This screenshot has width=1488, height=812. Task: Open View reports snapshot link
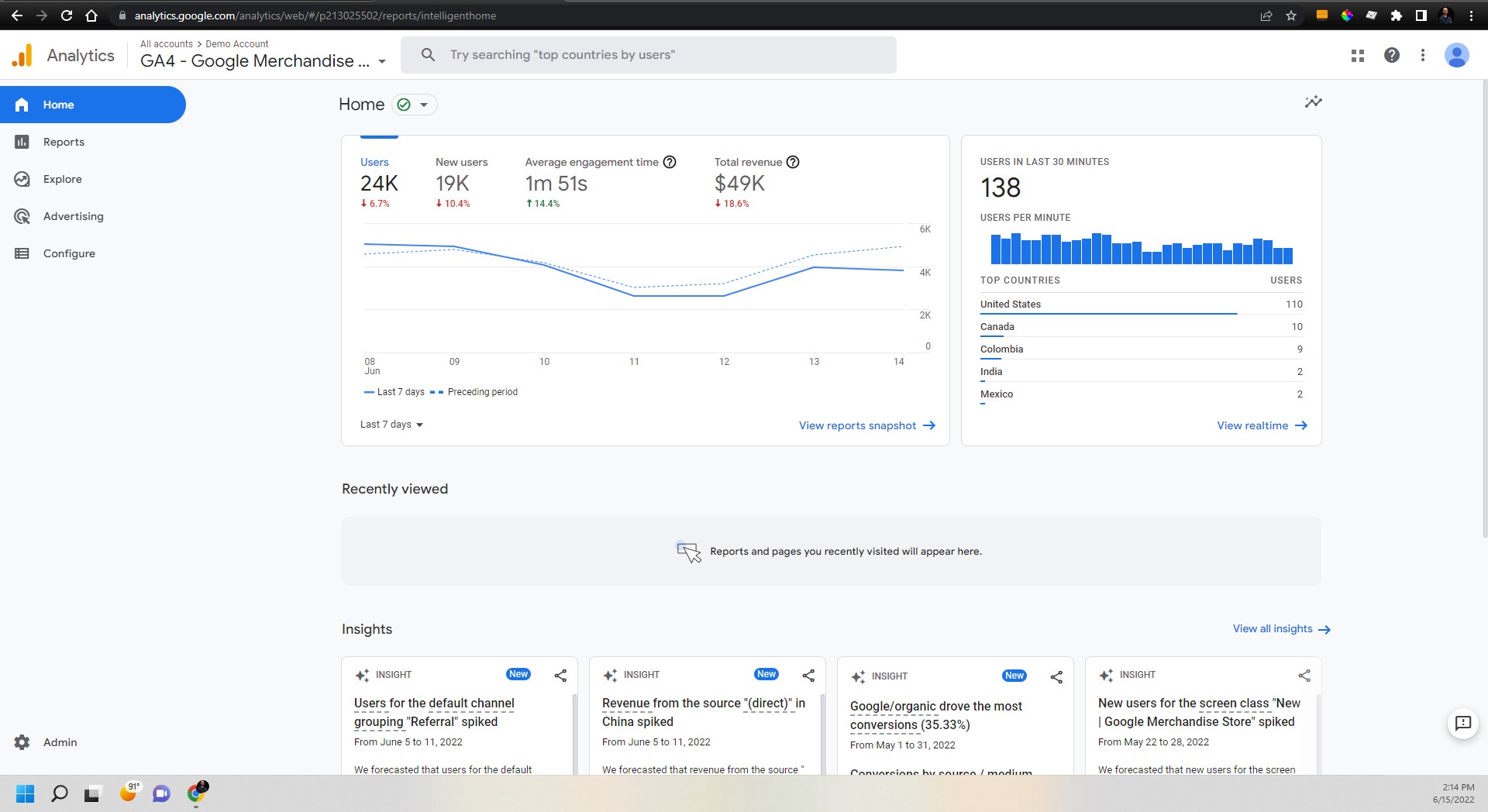(867, 425)
